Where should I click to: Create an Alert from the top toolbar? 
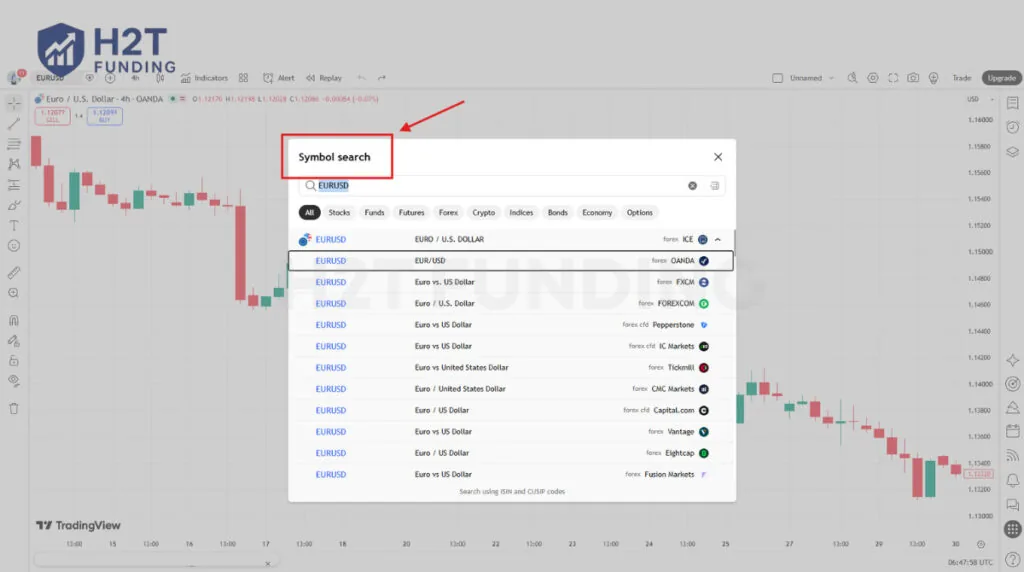(279, 78)
